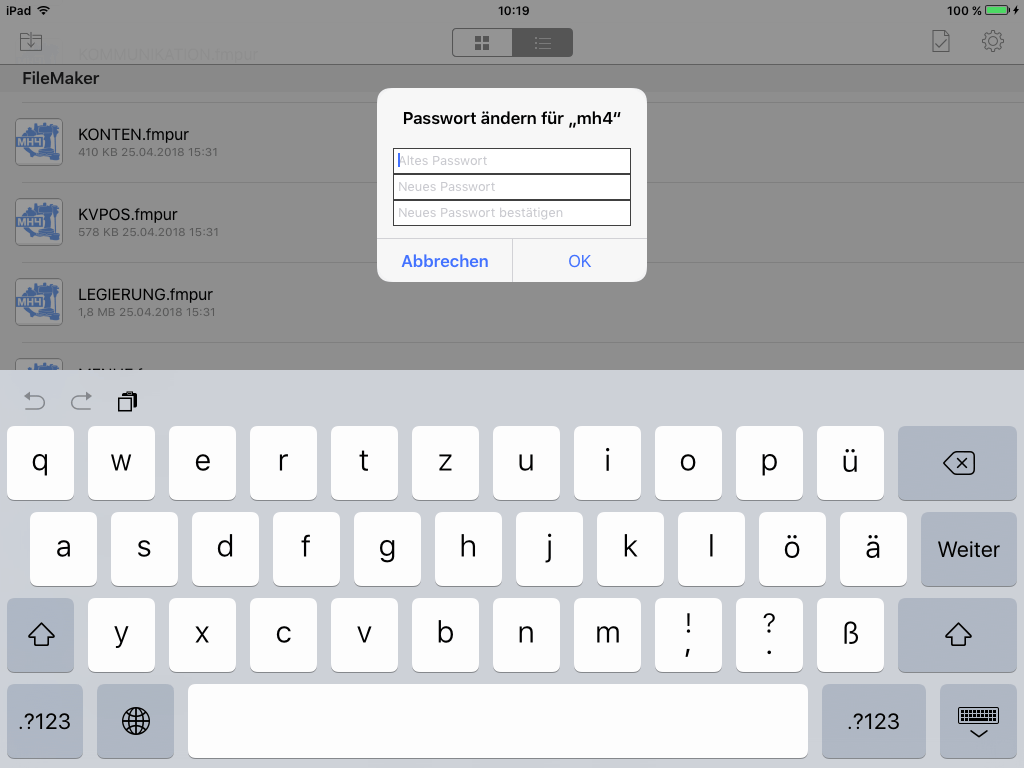Tap the clipboard paste icon above keyboard

(x=127, y=401)
